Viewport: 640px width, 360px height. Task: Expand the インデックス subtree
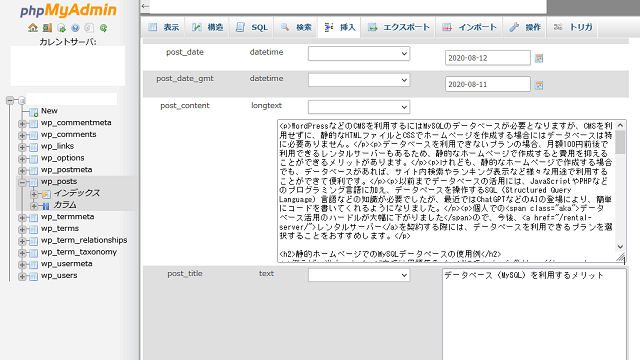(34, 194)
